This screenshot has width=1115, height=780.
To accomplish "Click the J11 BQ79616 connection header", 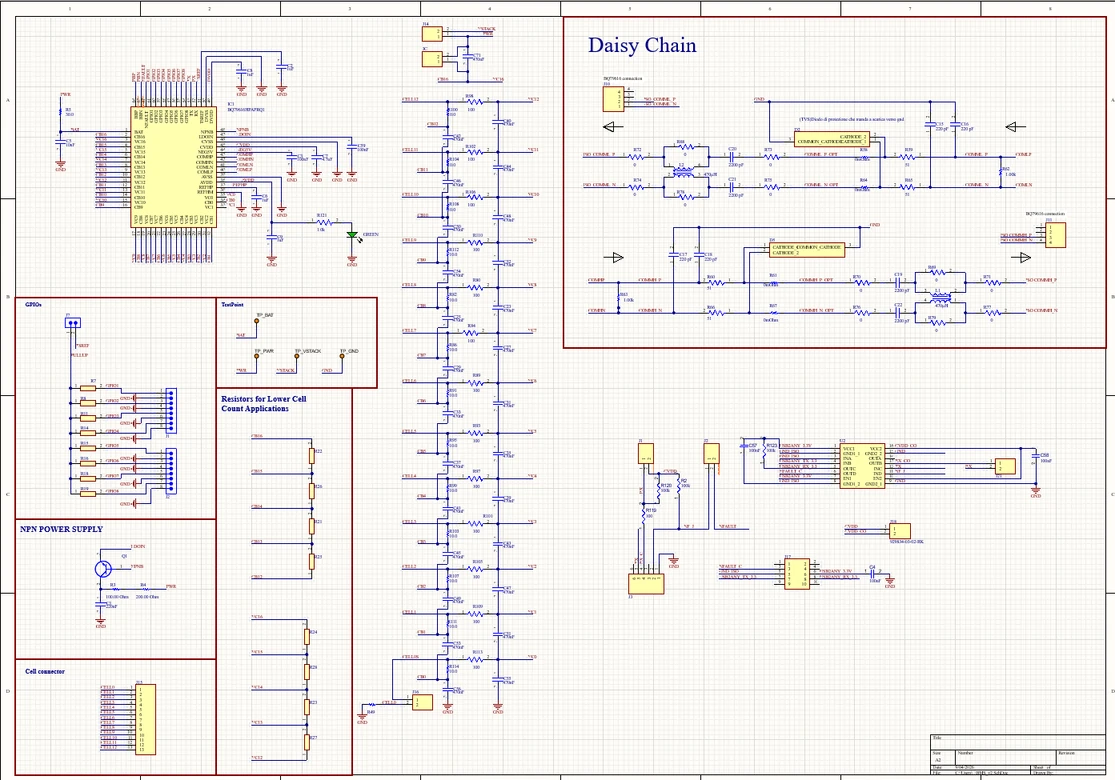I will (x=1055, y=234).
